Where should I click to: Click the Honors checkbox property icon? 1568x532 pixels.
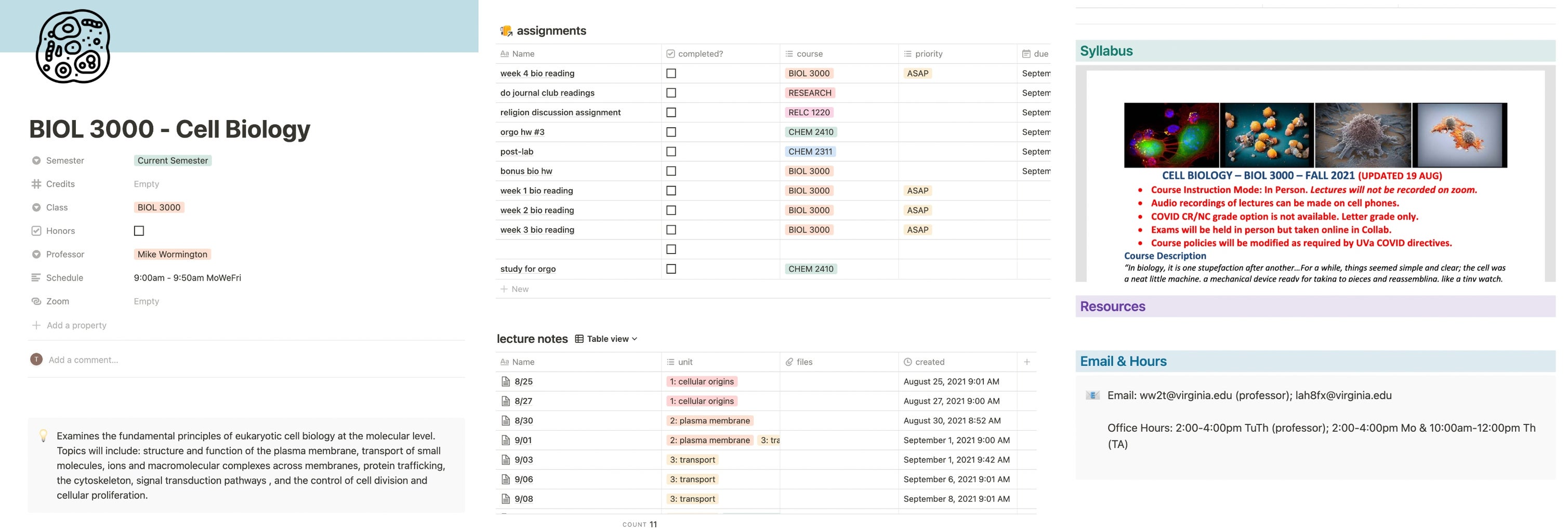(x=36, y=231)
